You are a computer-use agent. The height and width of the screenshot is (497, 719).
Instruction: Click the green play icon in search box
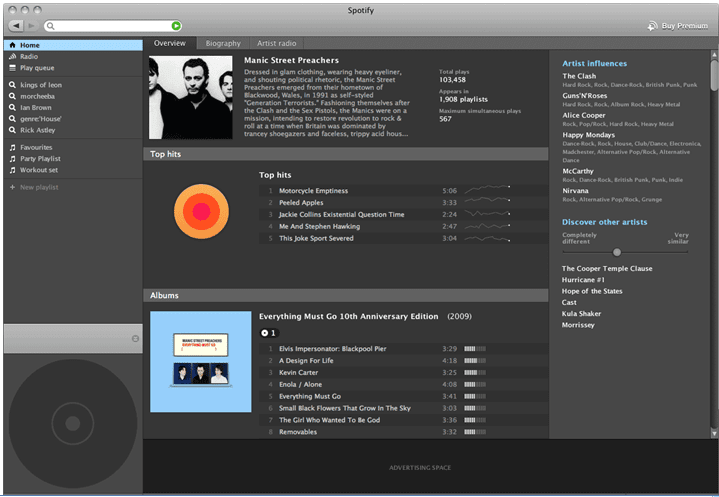176,26
